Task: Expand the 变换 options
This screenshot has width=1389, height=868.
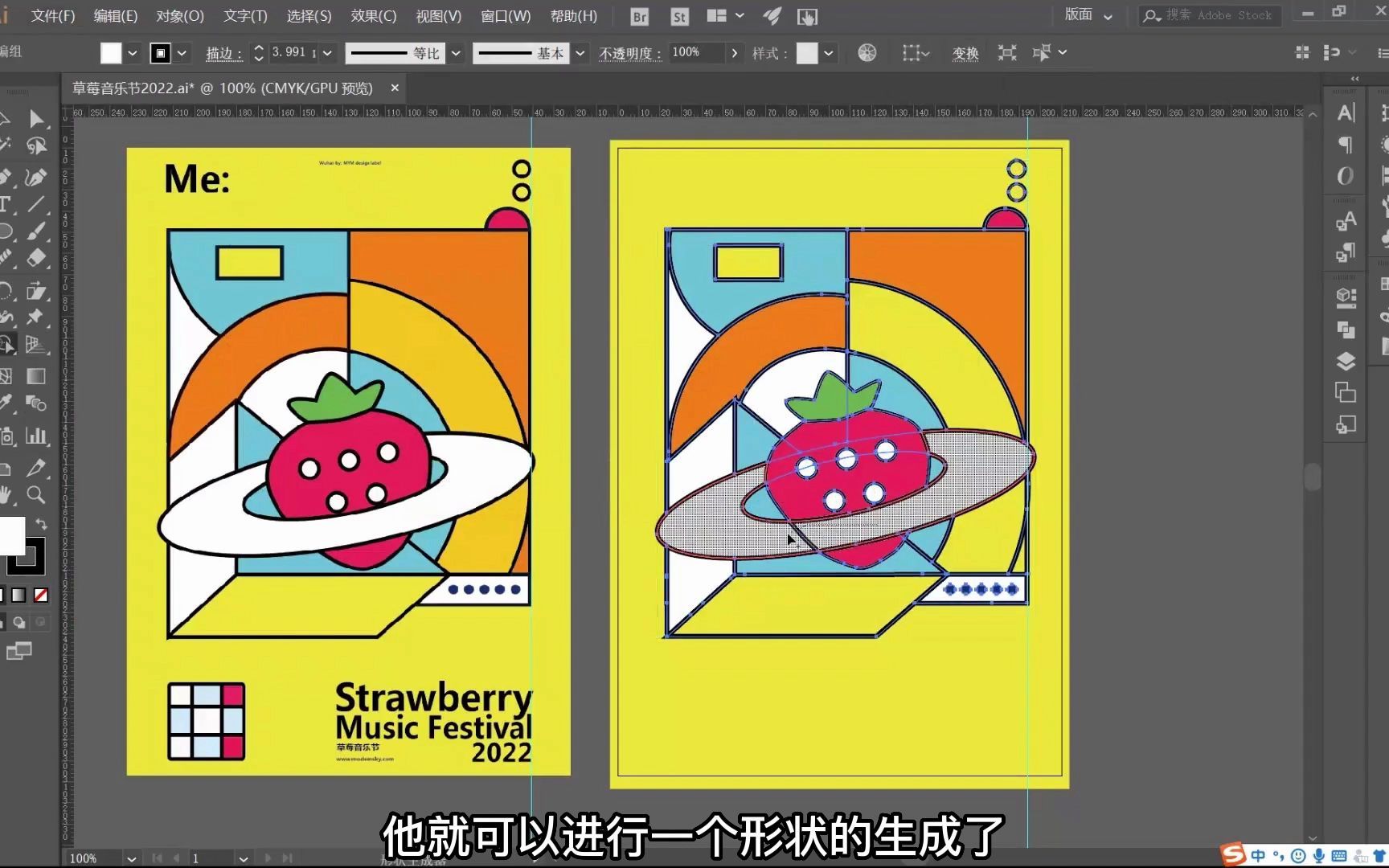Action: point(965,53)
